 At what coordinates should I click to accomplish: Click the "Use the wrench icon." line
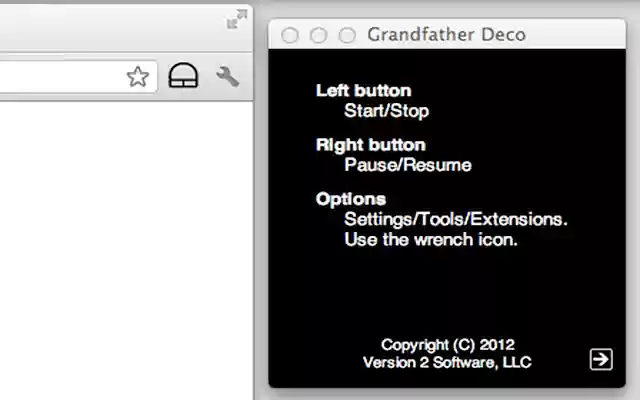(x=431, y=240)
